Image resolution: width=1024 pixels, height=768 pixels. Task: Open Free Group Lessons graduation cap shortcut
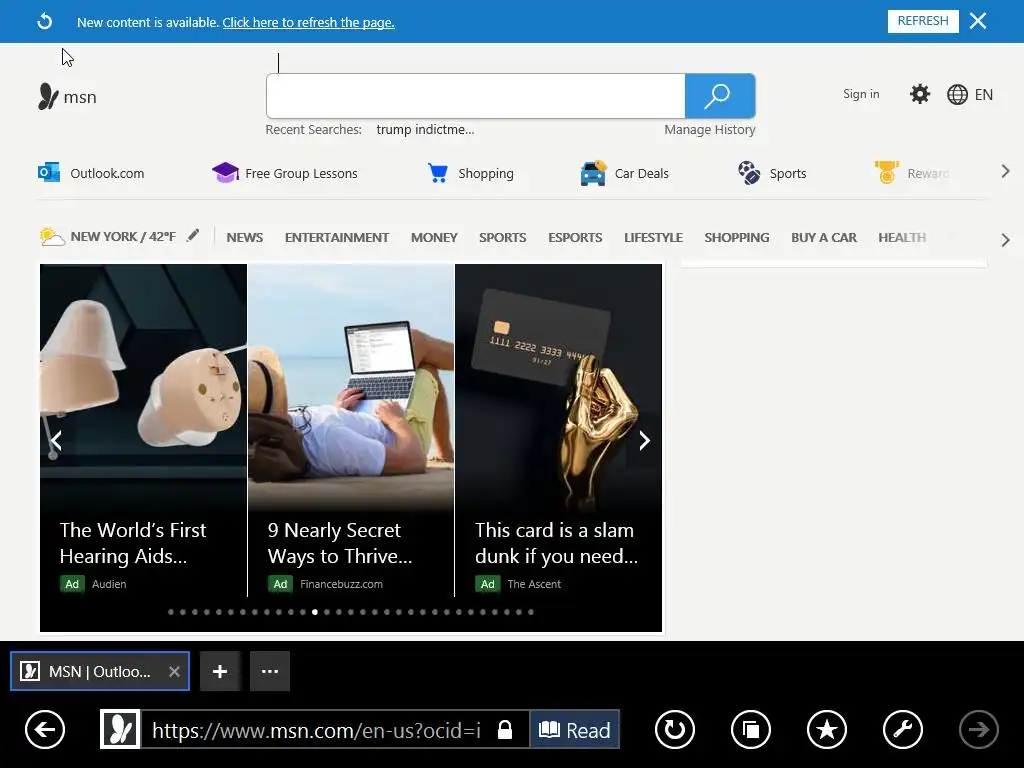pos(225,173)
